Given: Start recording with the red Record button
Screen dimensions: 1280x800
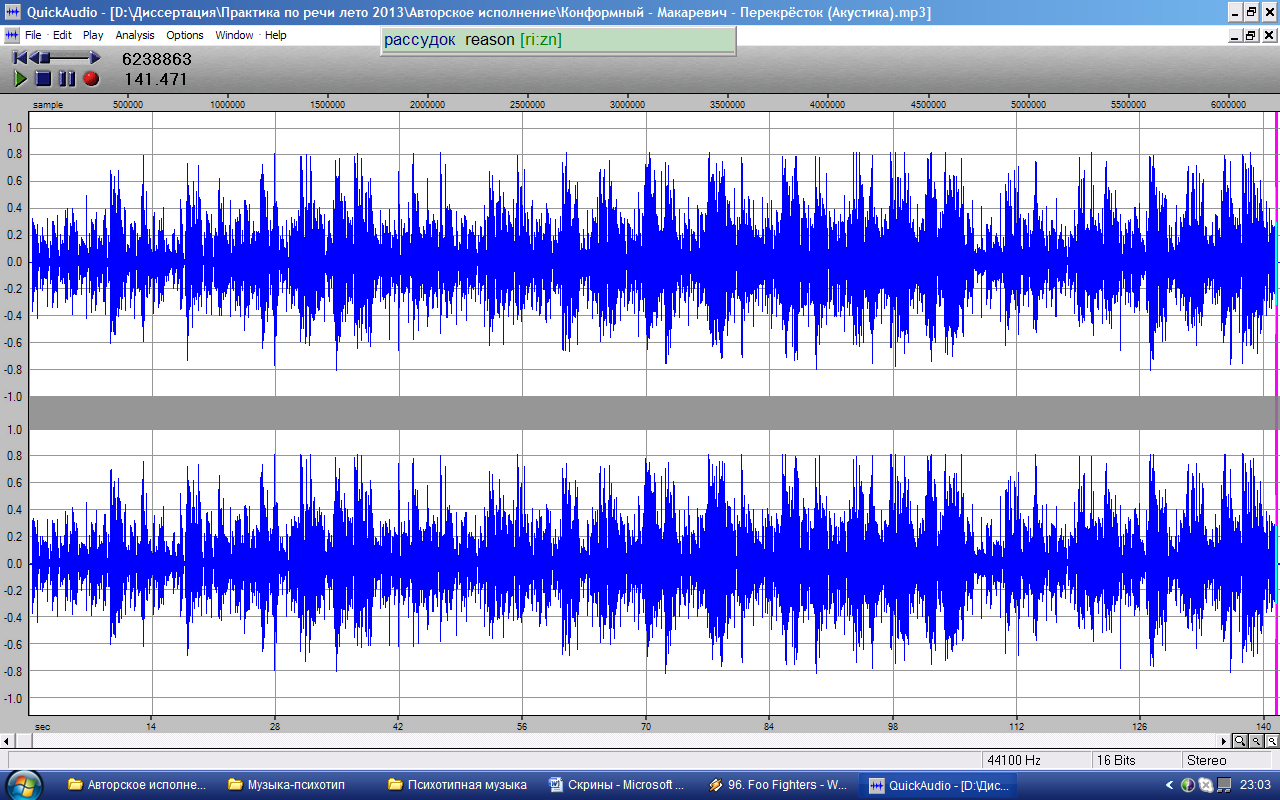Looking at the screenshot, I should tap(91, 78).
